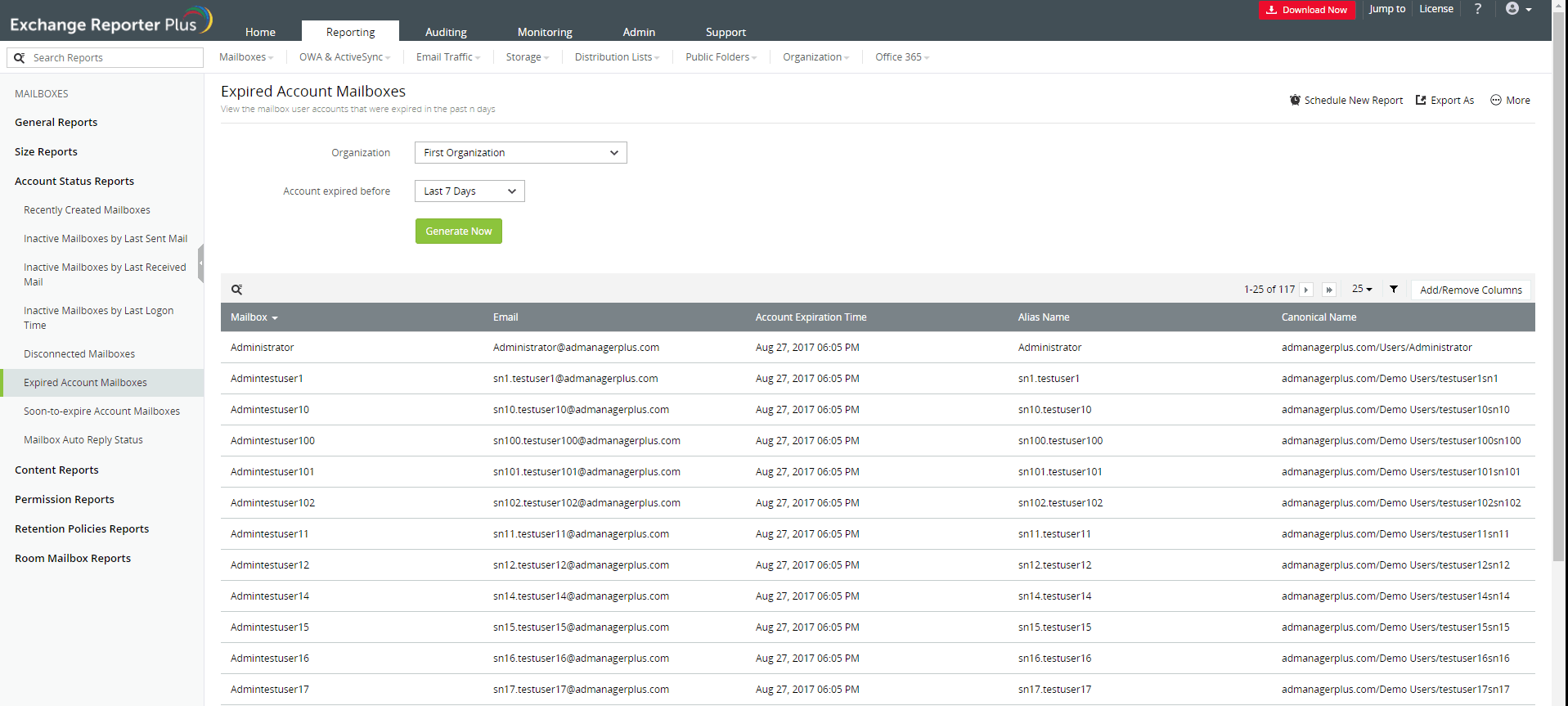Expand the Mailboxes category menu

pyautogui.click(x=246, y=57)
